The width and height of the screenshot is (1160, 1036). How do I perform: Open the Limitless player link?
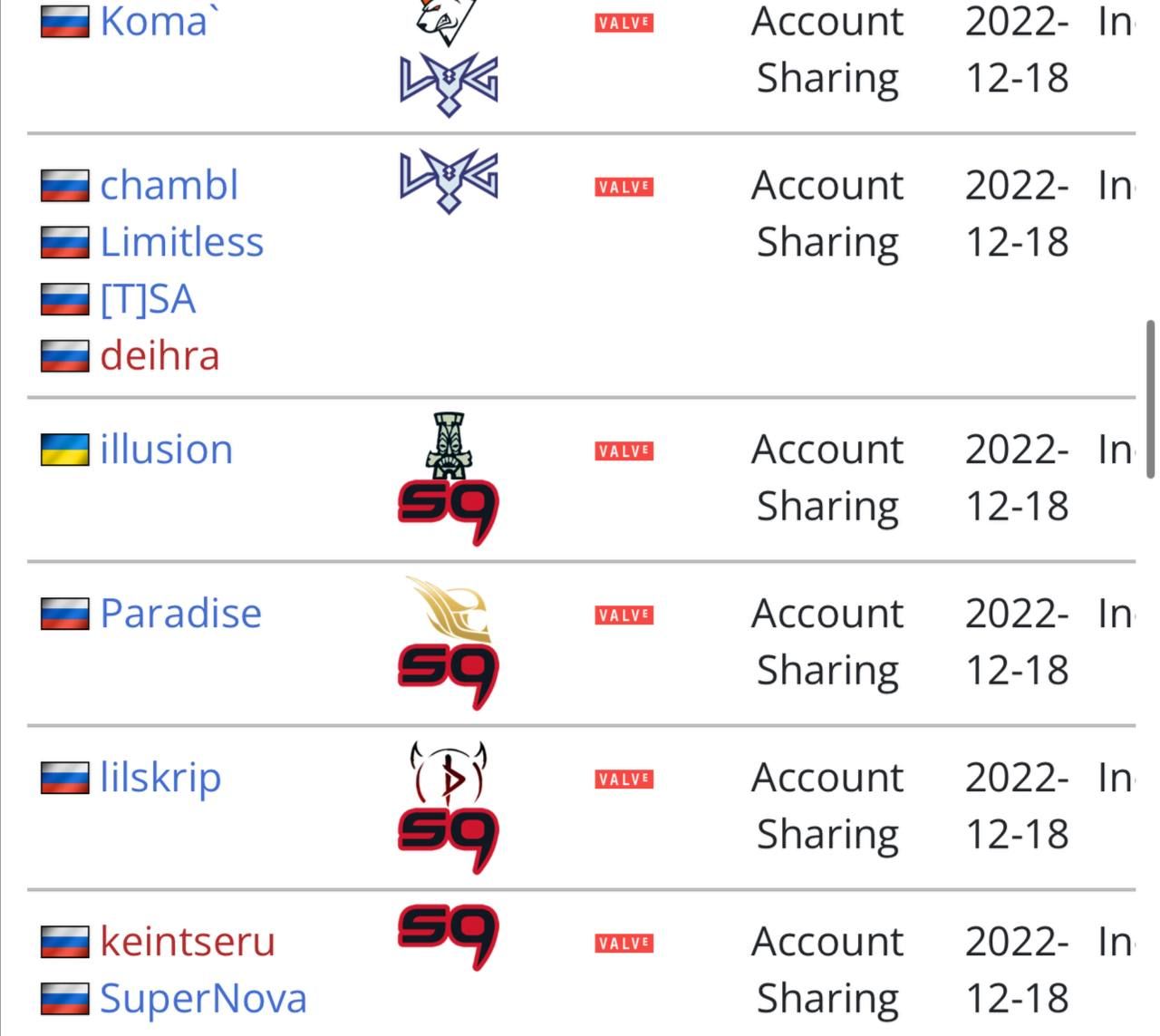[x=182, y=242]
